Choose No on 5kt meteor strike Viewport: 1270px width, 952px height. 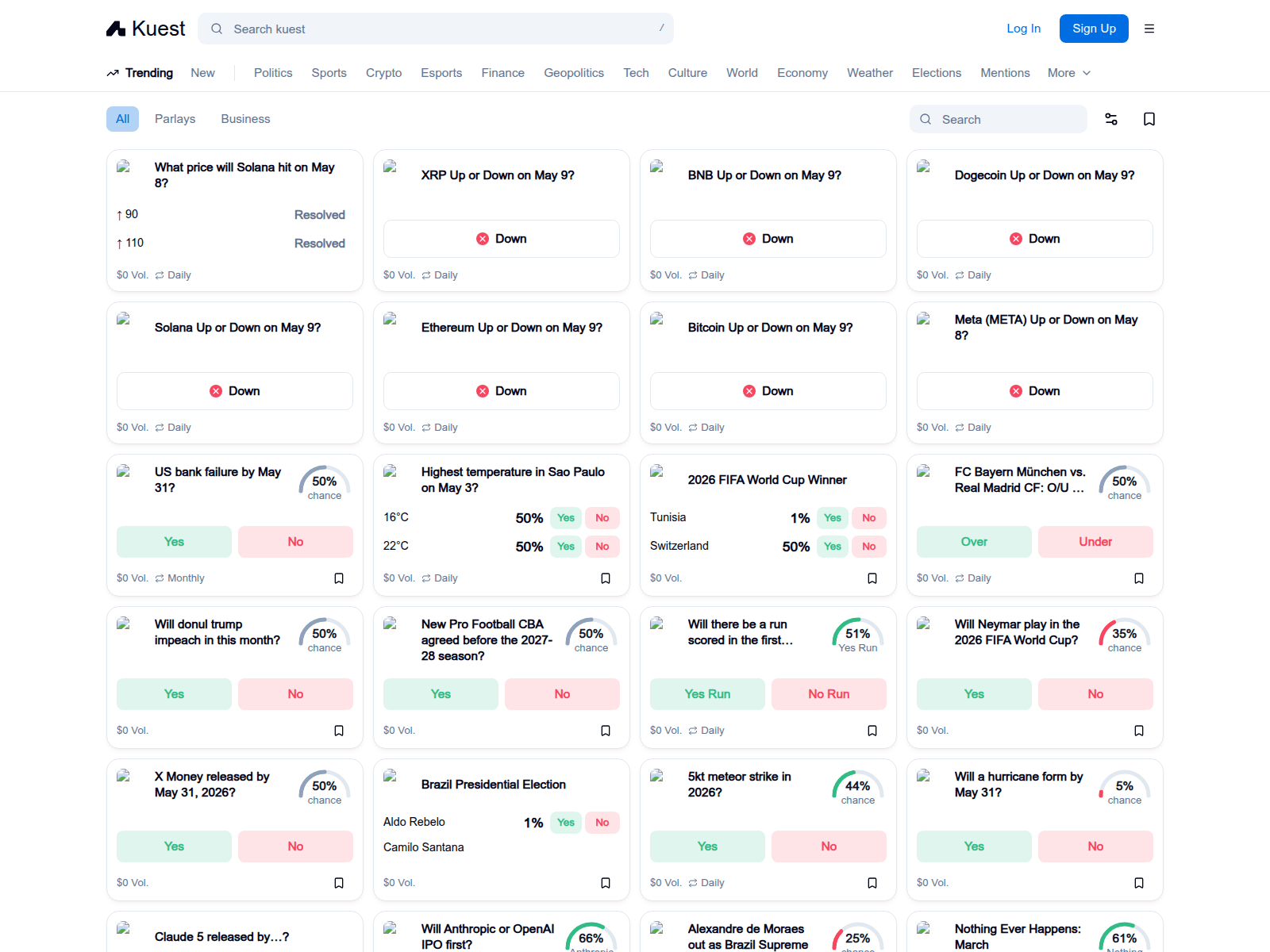tap(829, 846)
